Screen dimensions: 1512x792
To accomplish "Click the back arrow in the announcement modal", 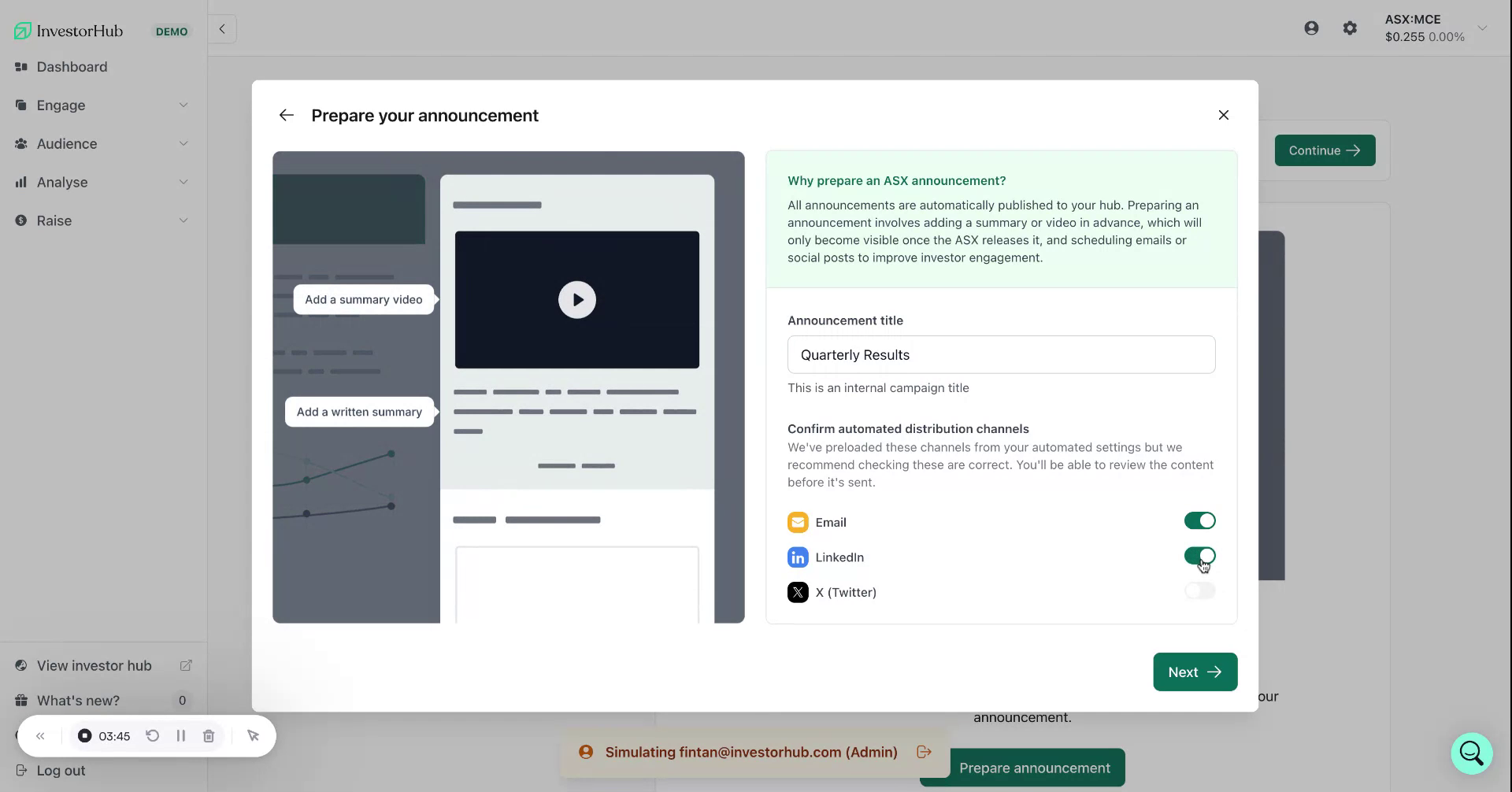I will coord(286,115).
